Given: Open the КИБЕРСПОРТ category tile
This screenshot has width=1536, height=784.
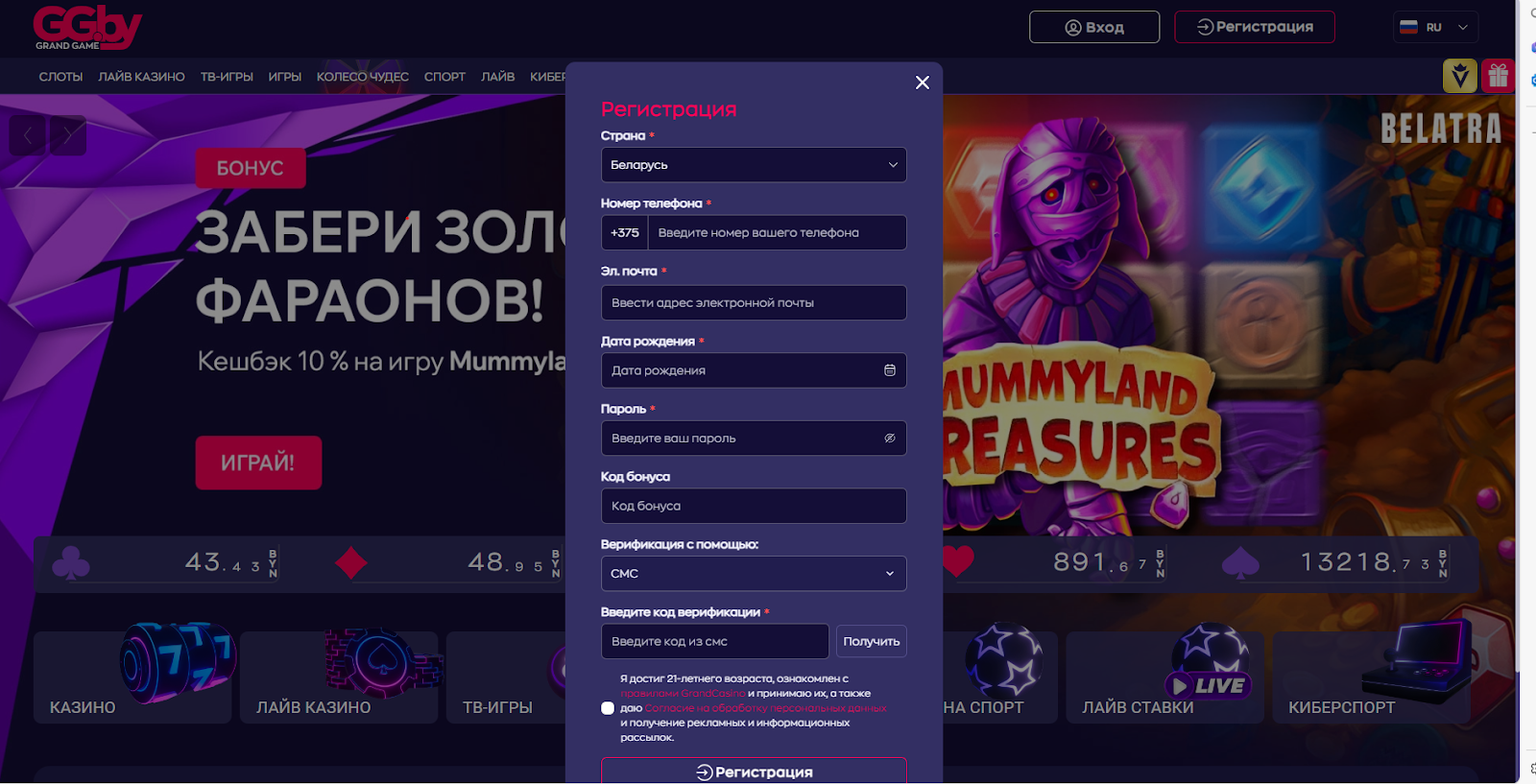Looking at the screenshot, I should (x=1371, y=677).
